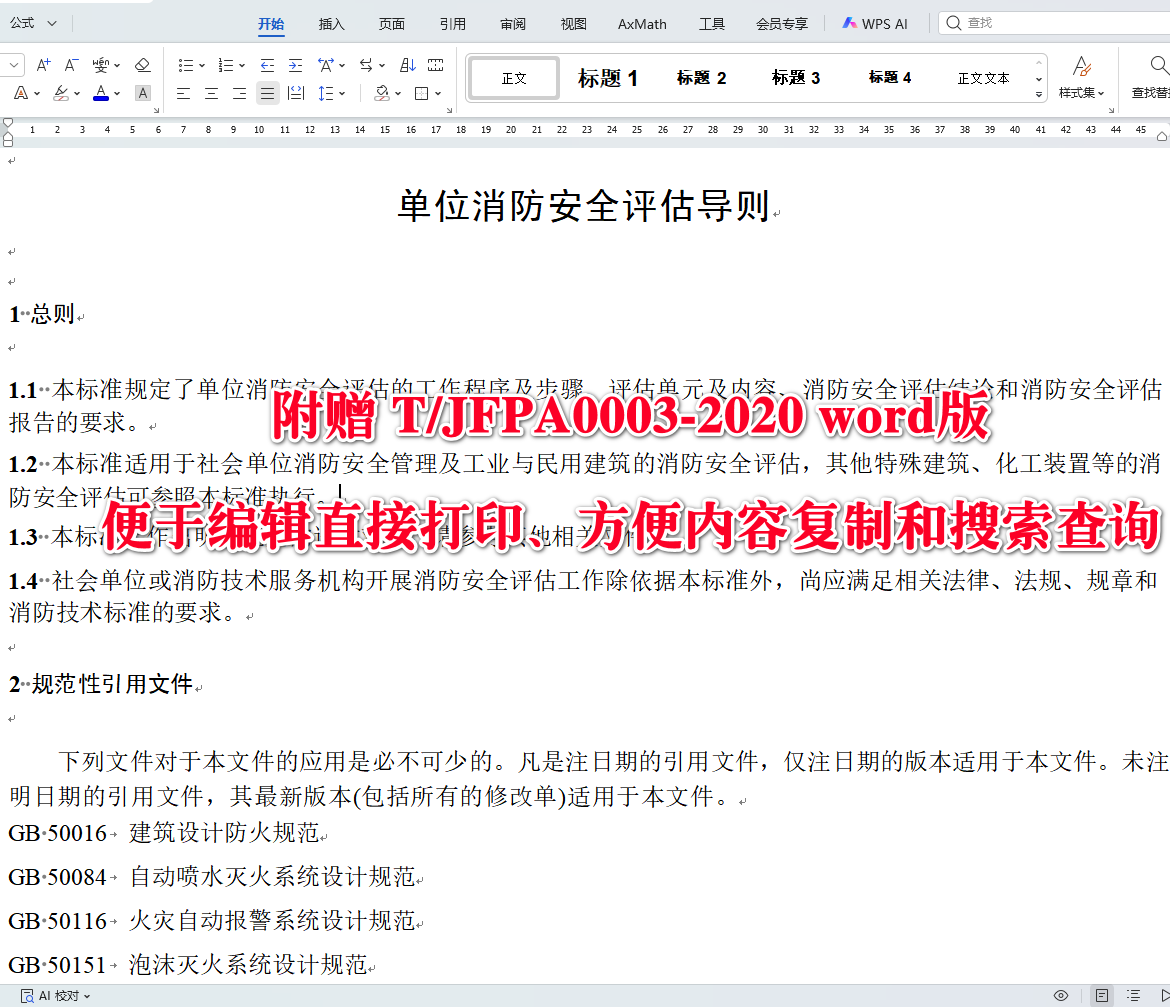Toggle justify alignment
The width and height of the screenshot is (1170, 1007).
click(x=266, y=92)
